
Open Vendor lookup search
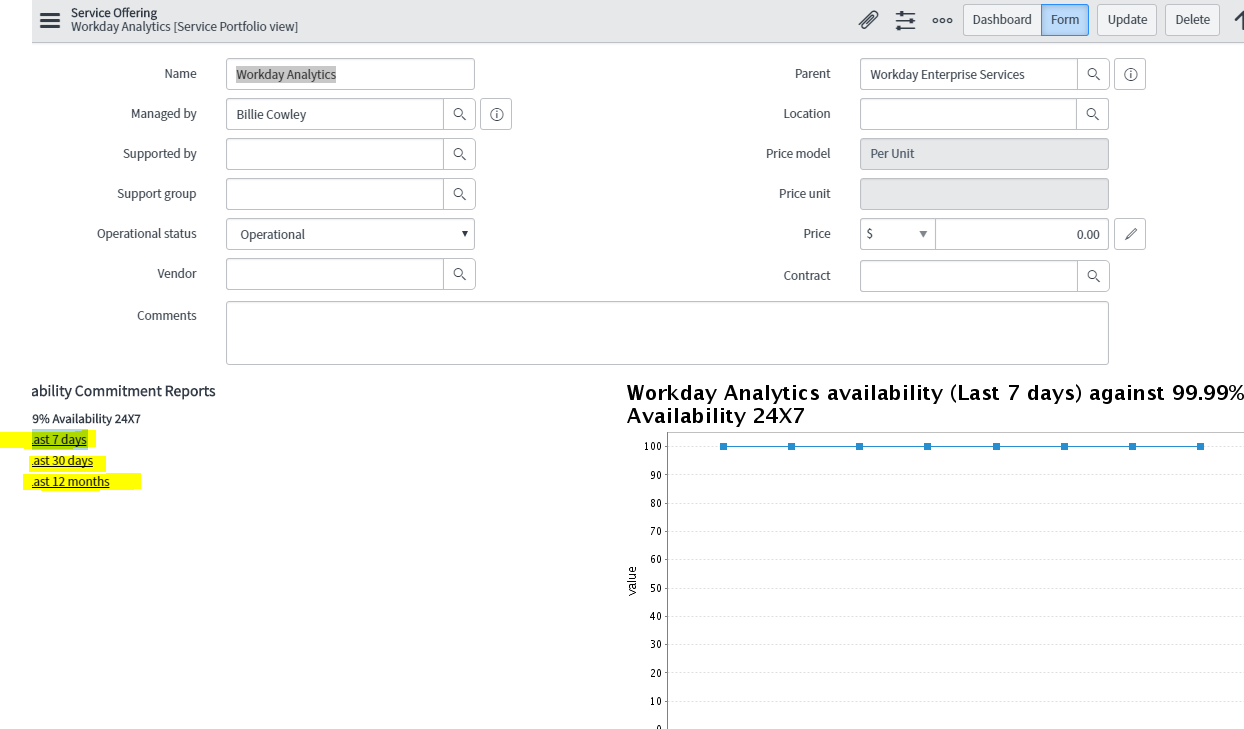coord(460,274)
